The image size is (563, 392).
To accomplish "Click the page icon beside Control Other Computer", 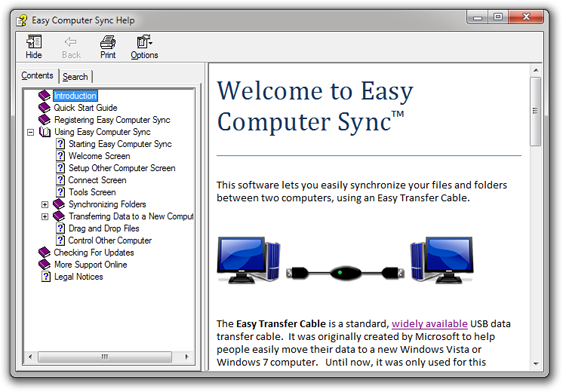I will (x=60, y=241).
